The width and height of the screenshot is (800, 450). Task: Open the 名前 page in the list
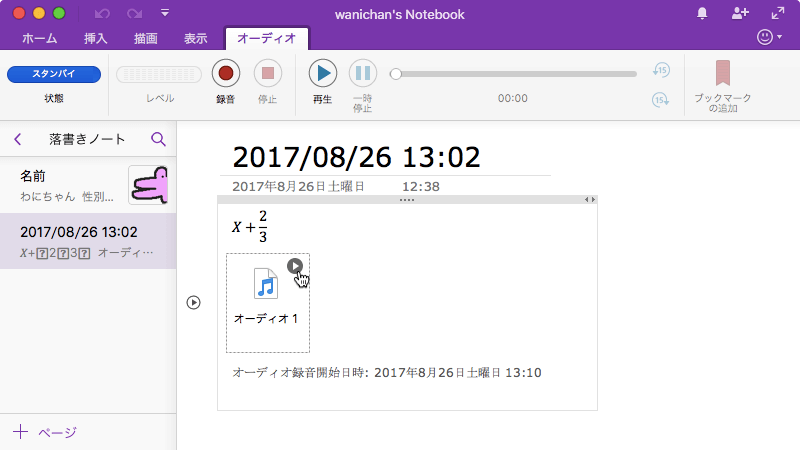point(88,186)
